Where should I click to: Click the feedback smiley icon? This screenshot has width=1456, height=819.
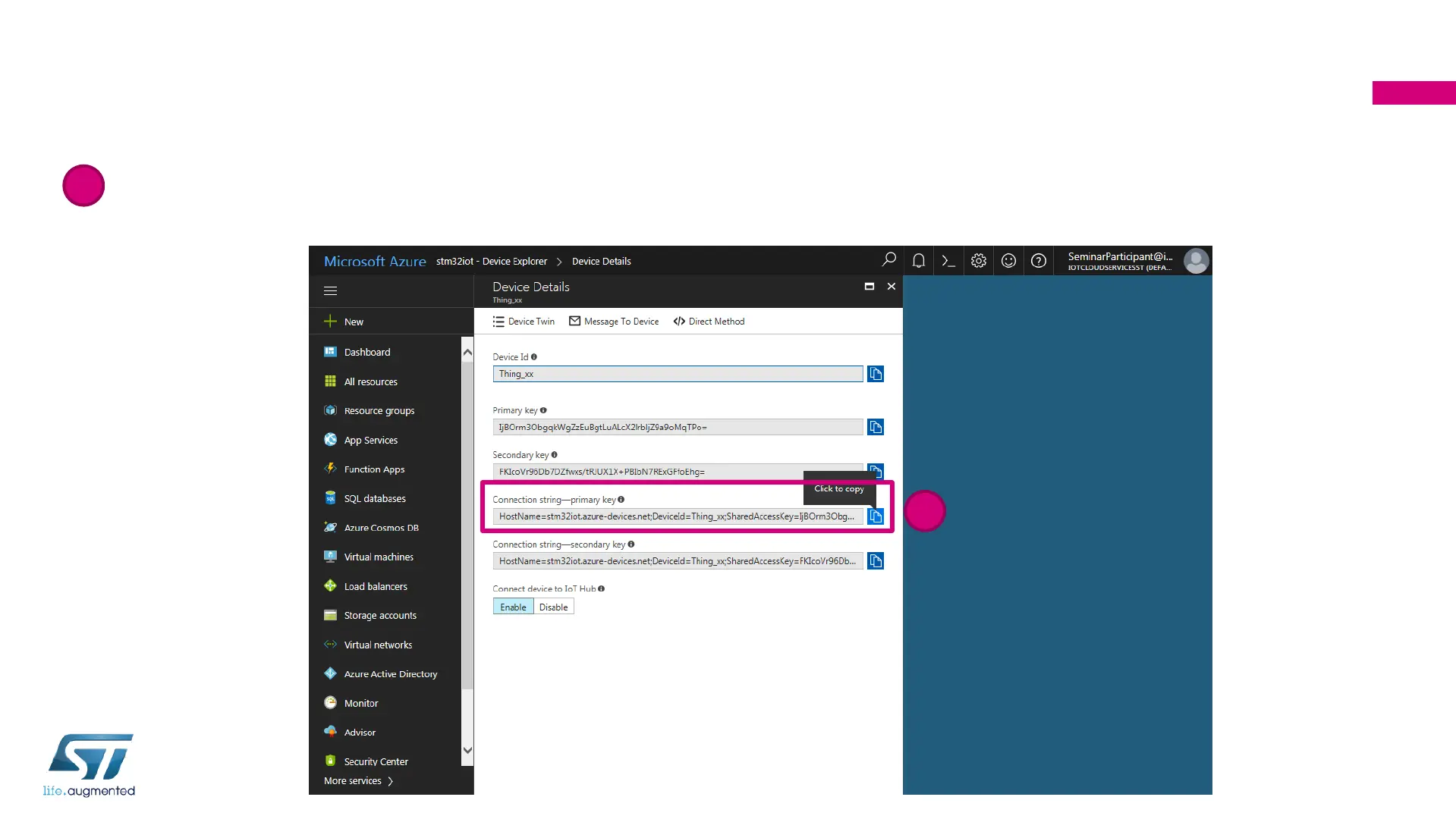tap(1008, 261)
